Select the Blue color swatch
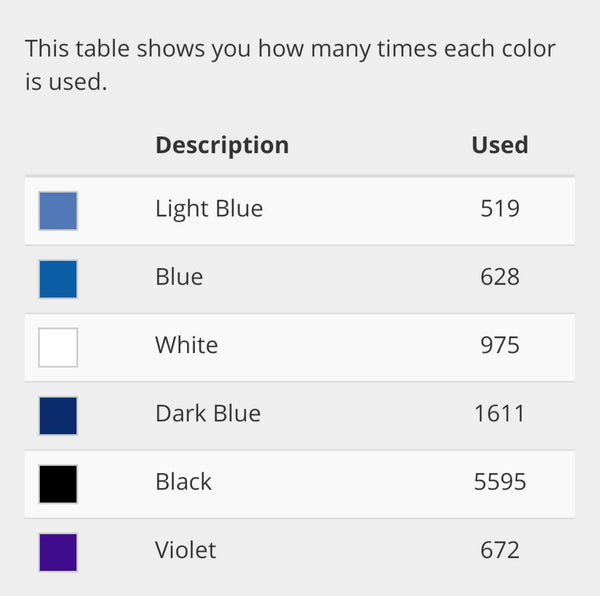600x596 pixels. point(58,279)
